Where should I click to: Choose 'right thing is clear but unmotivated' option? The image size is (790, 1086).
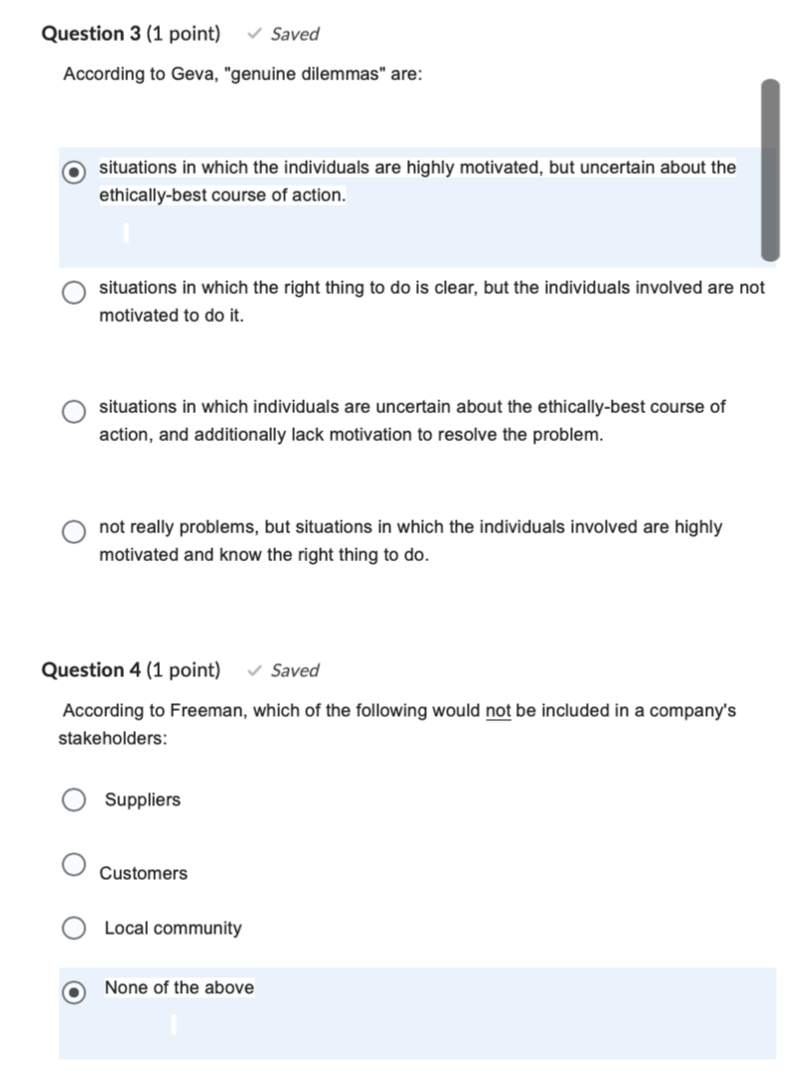(x=73, y=292)
